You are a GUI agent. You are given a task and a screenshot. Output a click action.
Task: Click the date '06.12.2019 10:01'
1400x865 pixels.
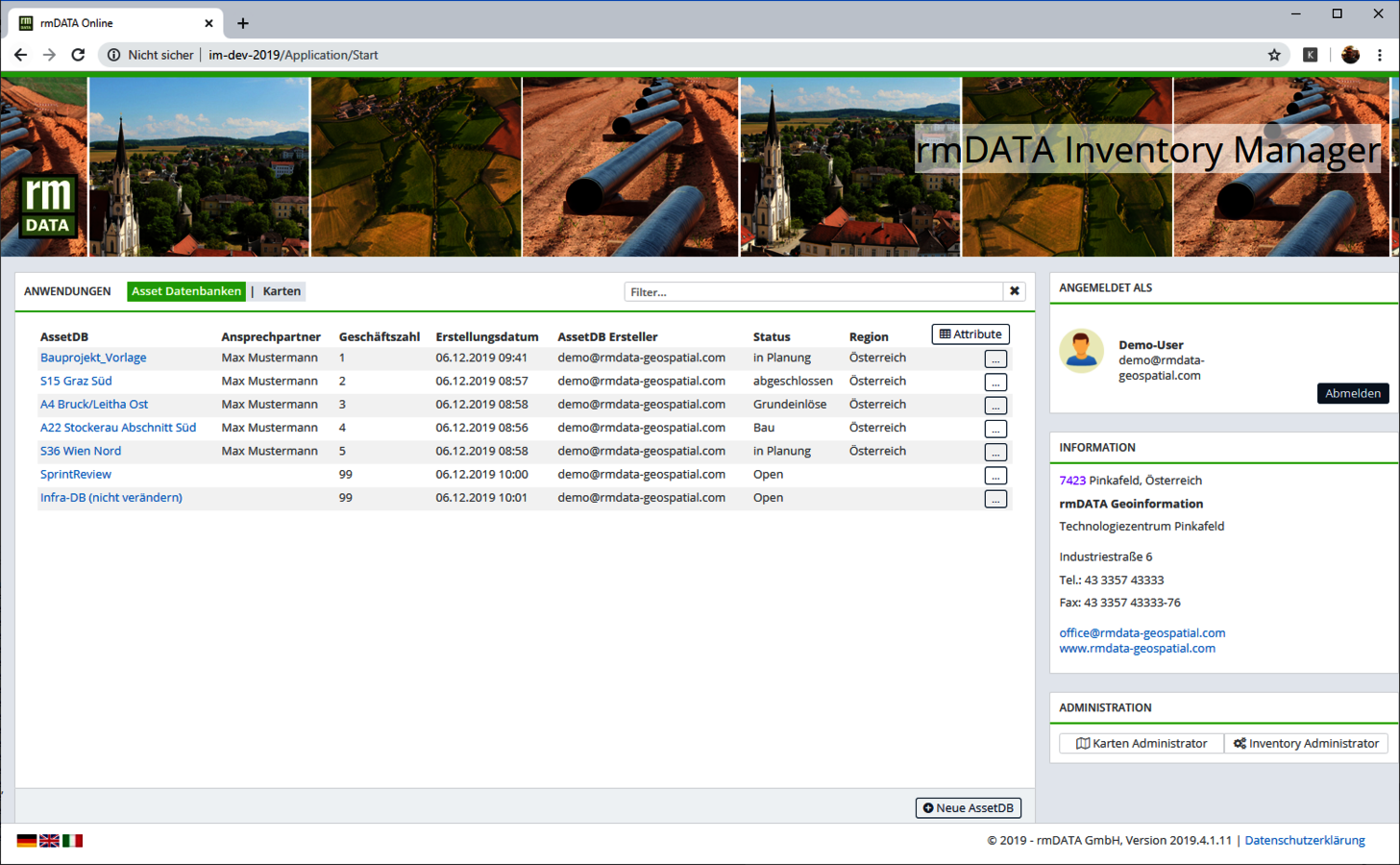pos(481,497)
